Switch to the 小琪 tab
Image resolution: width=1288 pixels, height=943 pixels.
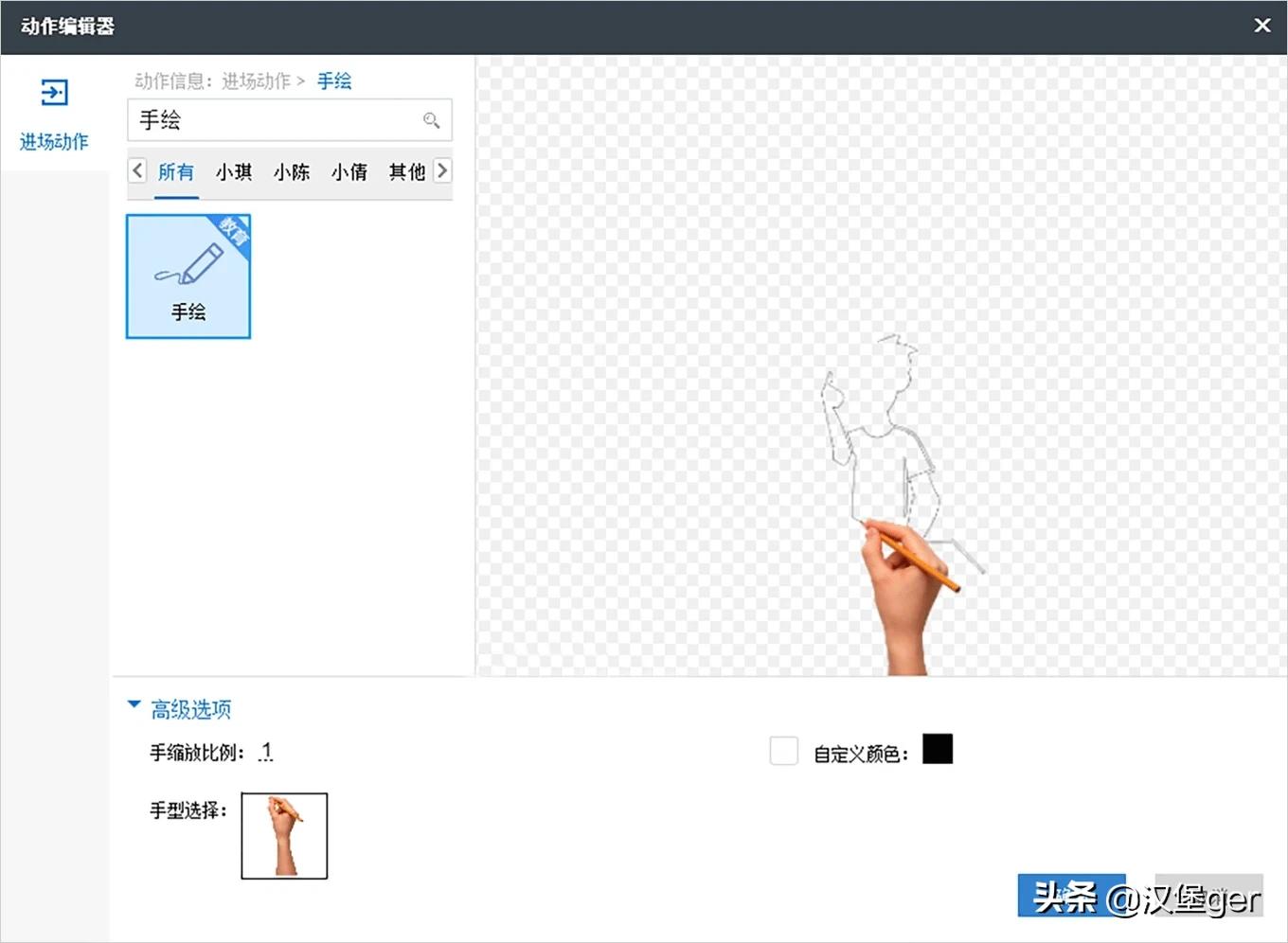point(234,172)
